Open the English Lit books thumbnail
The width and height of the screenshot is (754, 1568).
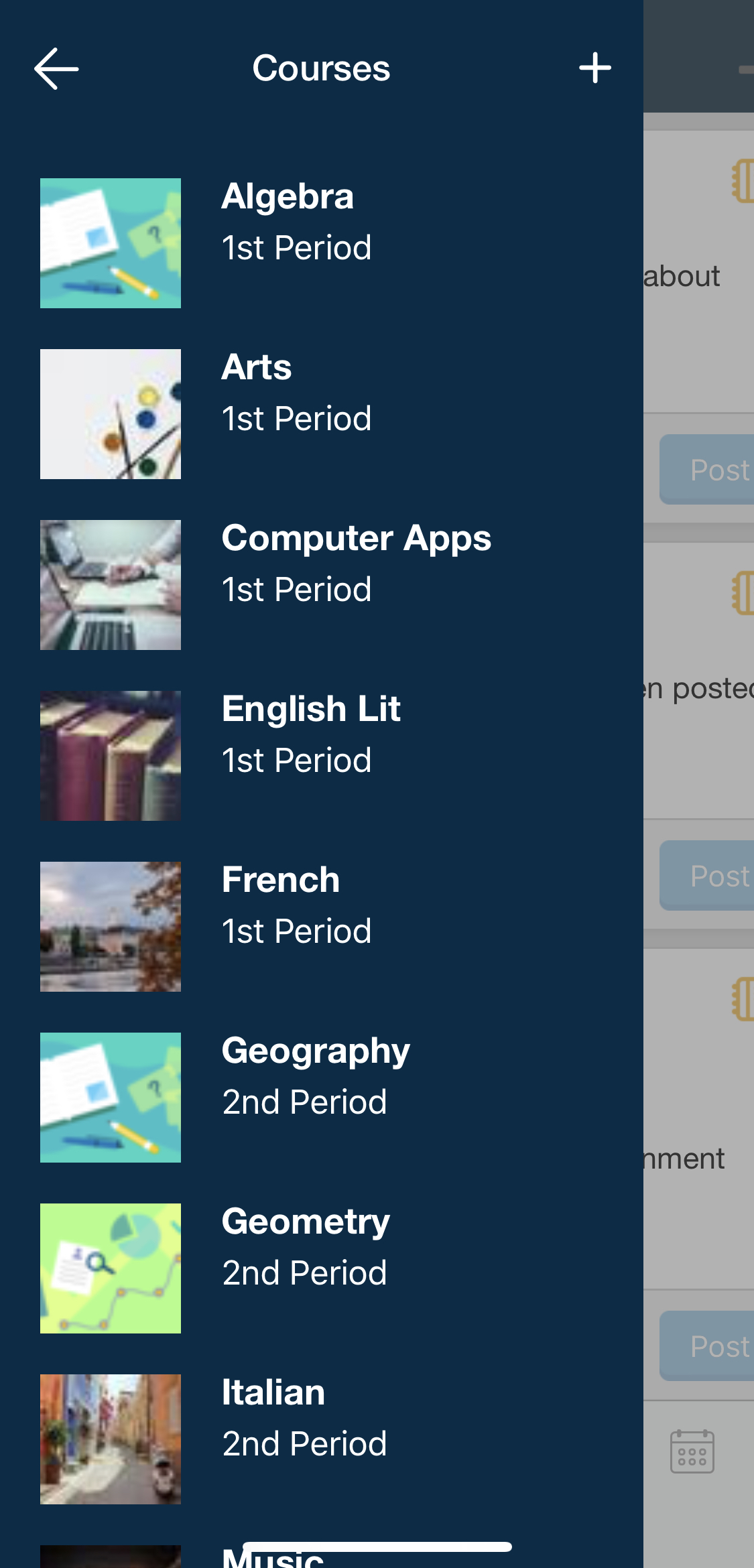(x=111, y=756)
